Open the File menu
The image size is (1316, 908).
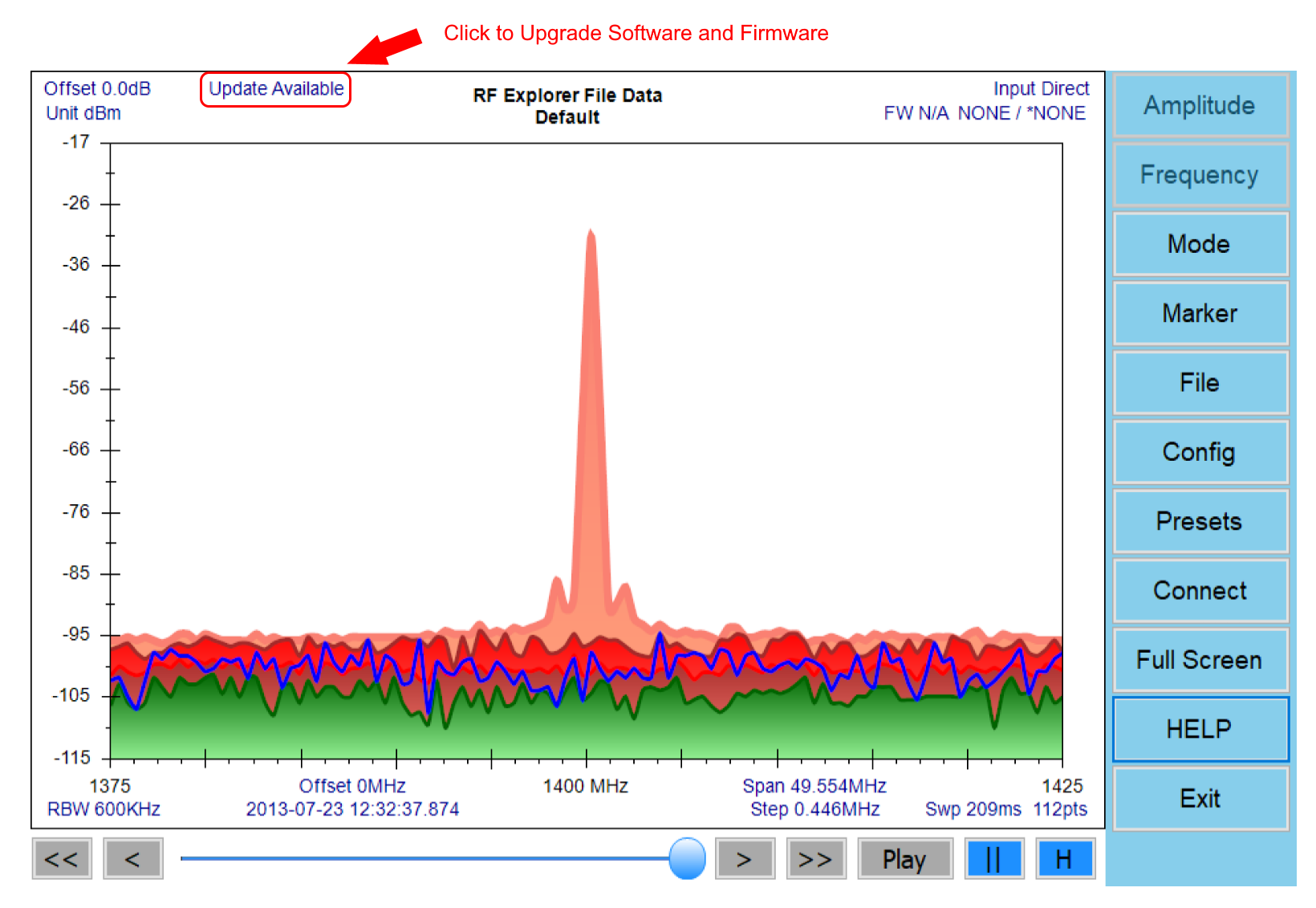click(1200, 383)
